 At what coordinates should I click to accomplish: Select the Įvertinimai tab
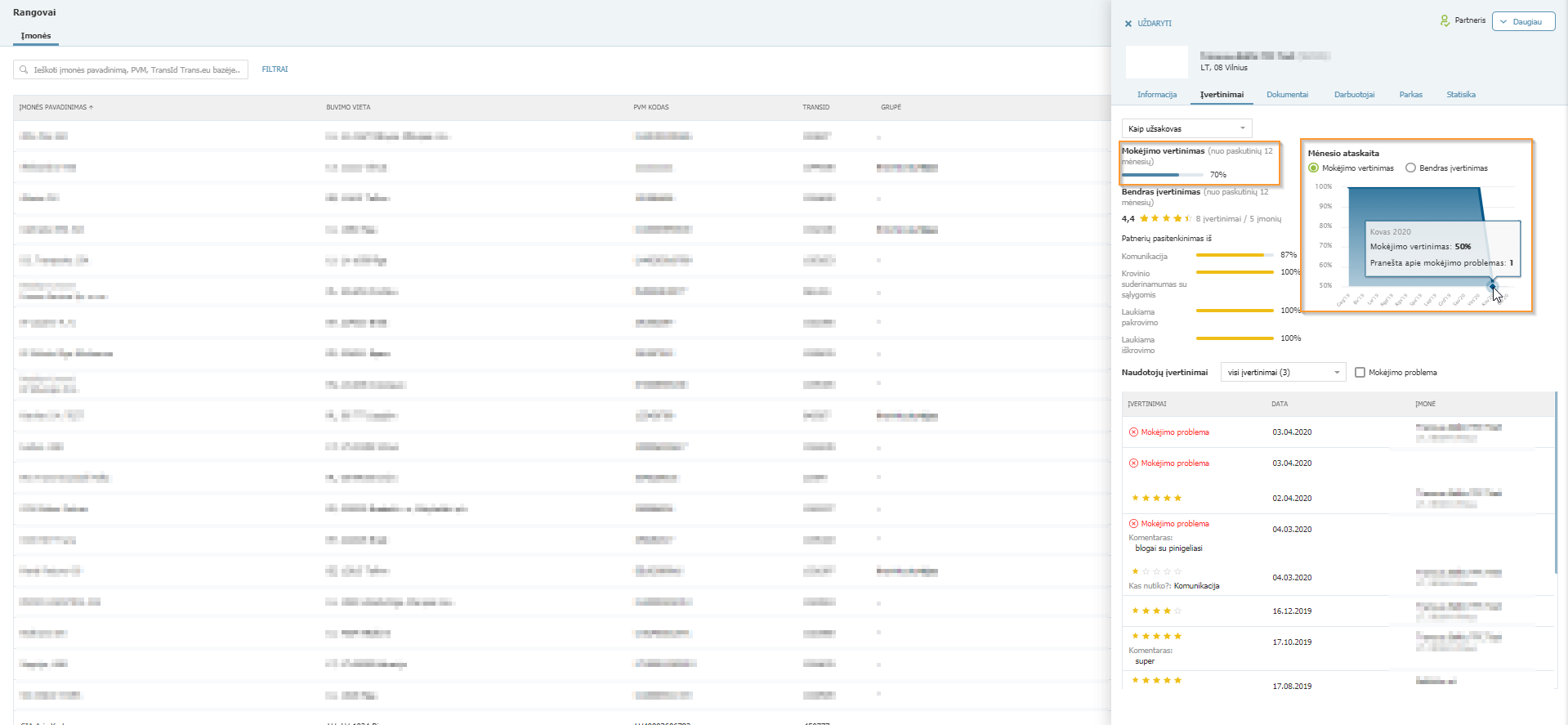1222,95
